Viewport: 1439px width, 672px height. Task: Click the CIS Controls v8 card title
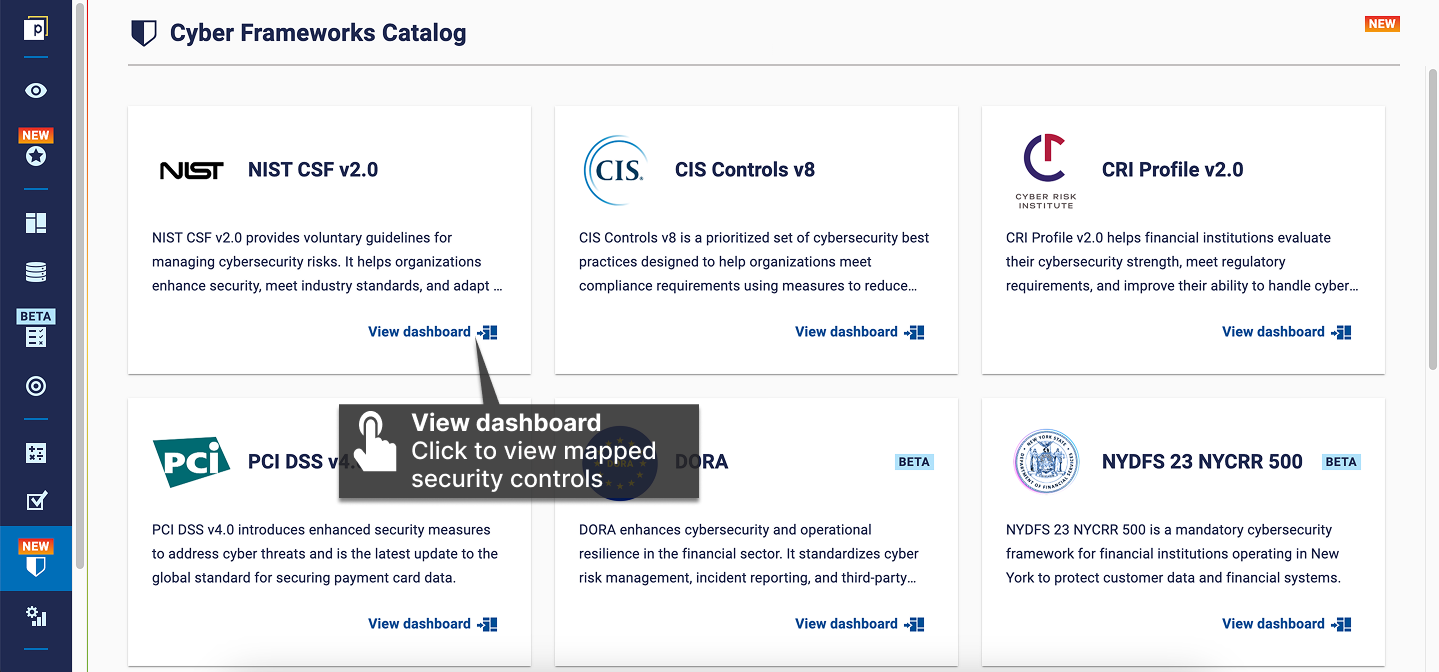point(745,170)
